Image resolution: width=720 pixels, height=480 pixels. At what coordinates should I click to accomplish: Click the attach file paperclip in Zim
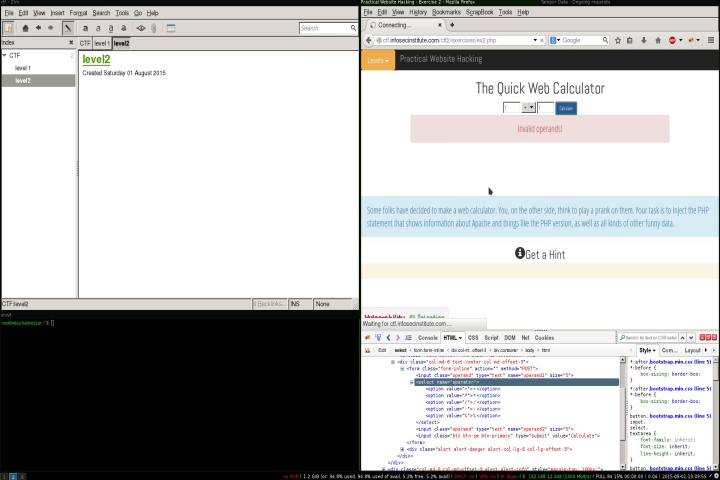pos(153,28)
